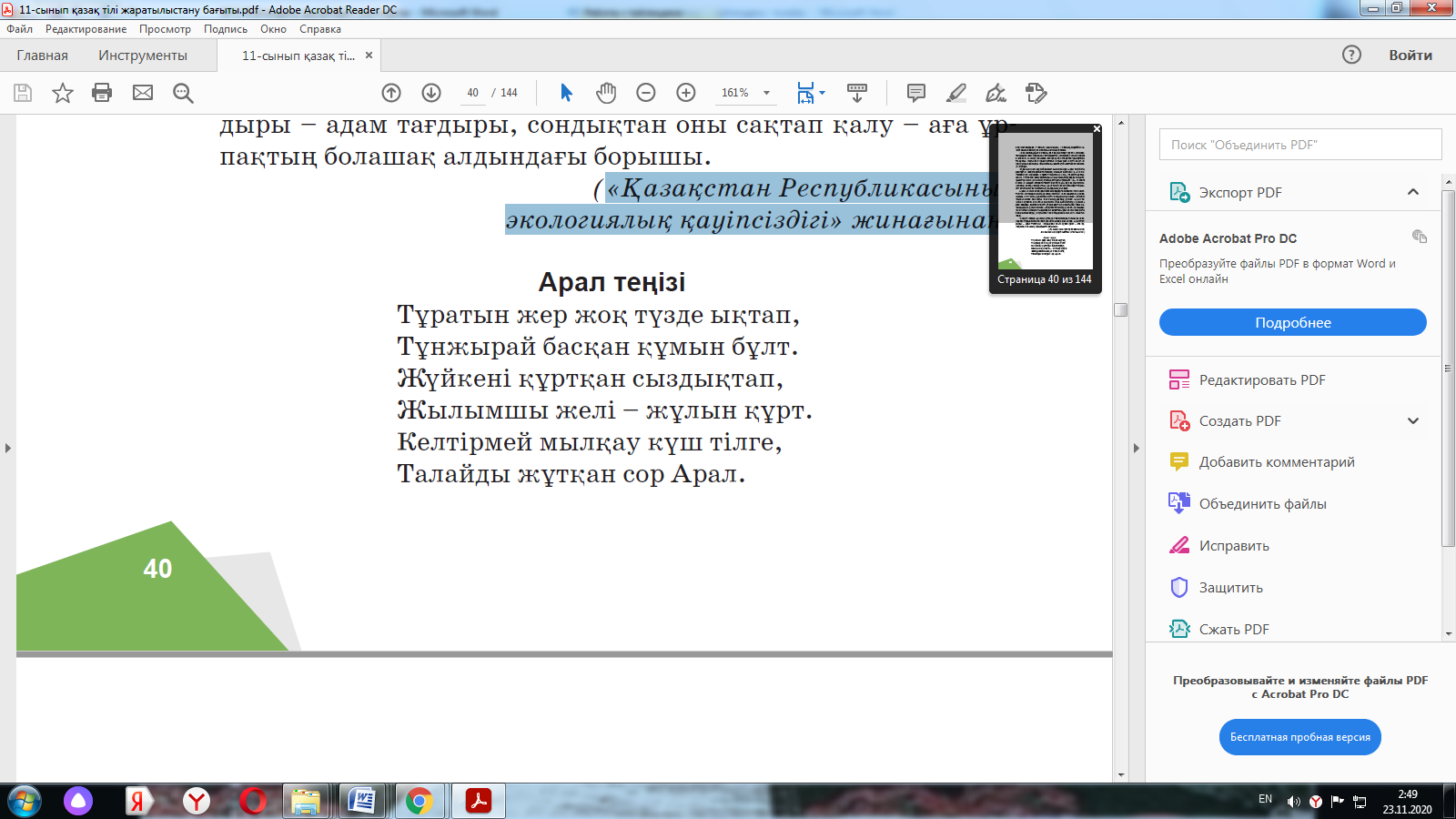
Task: Send file by email envelope icon
Action: click(x=143, y=93)
